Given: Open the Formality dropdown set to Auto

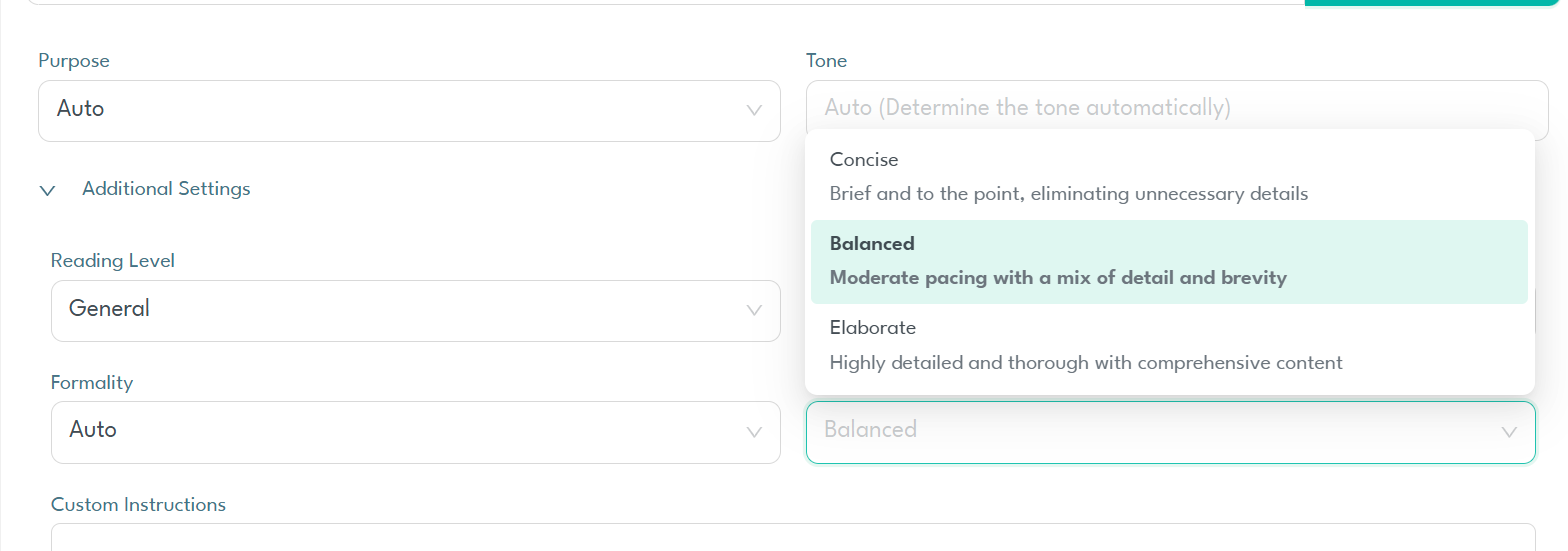Looking at the screenshot, I should tap(400, 431).
